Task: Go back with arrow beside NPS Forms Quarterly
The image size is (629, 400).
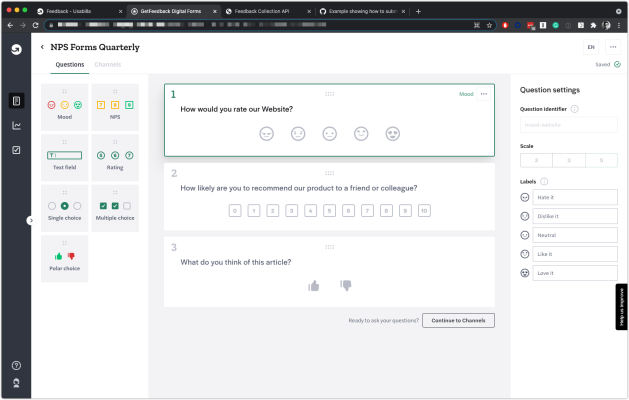Action: pyautogui.click(x=42, y=47)
